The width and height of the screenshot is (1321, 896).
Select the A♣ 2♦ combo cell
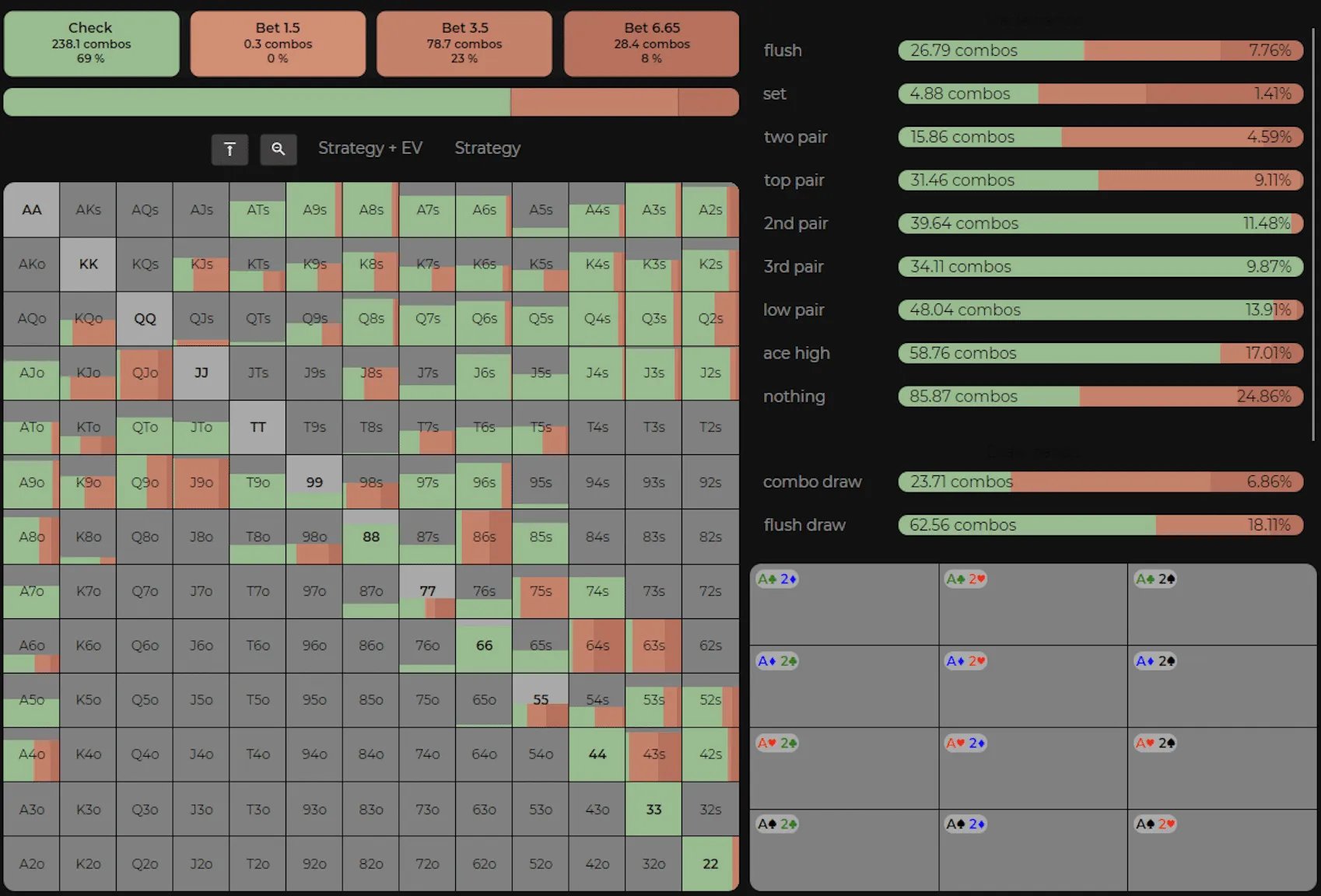click(x=844, y=604)
